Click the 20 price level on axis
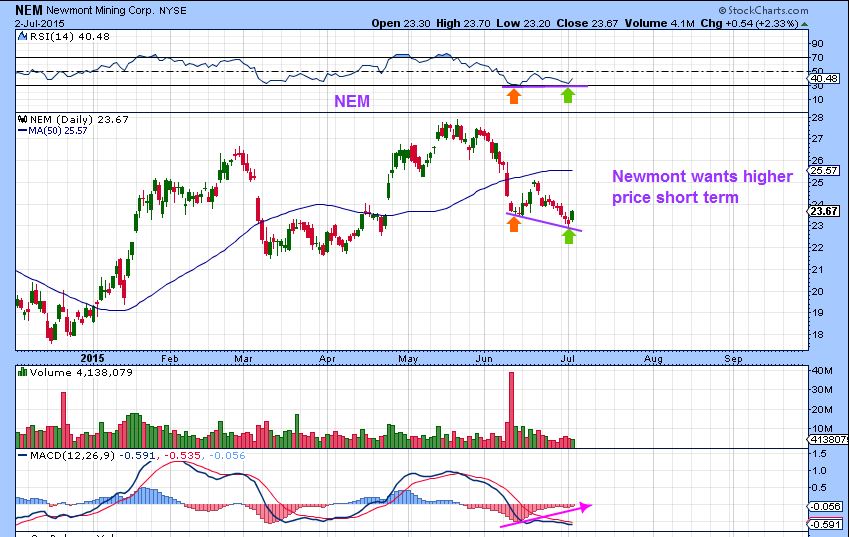This screenshot has width=849, height=537. [x=818, y=291]
